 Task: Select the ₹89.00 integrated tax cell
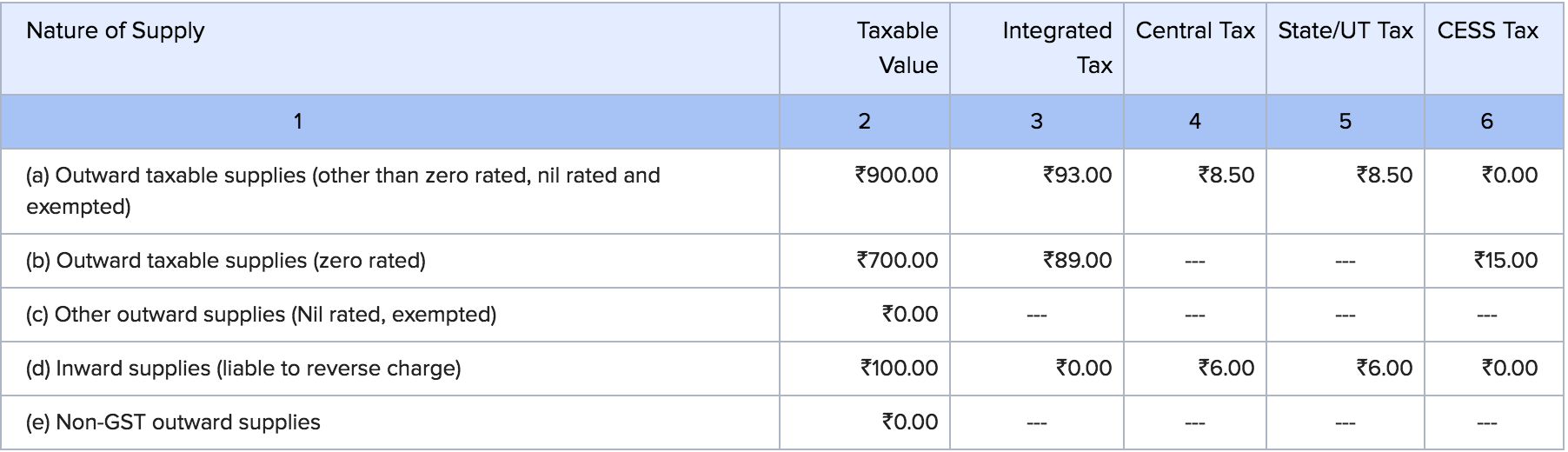point(1078,261)
